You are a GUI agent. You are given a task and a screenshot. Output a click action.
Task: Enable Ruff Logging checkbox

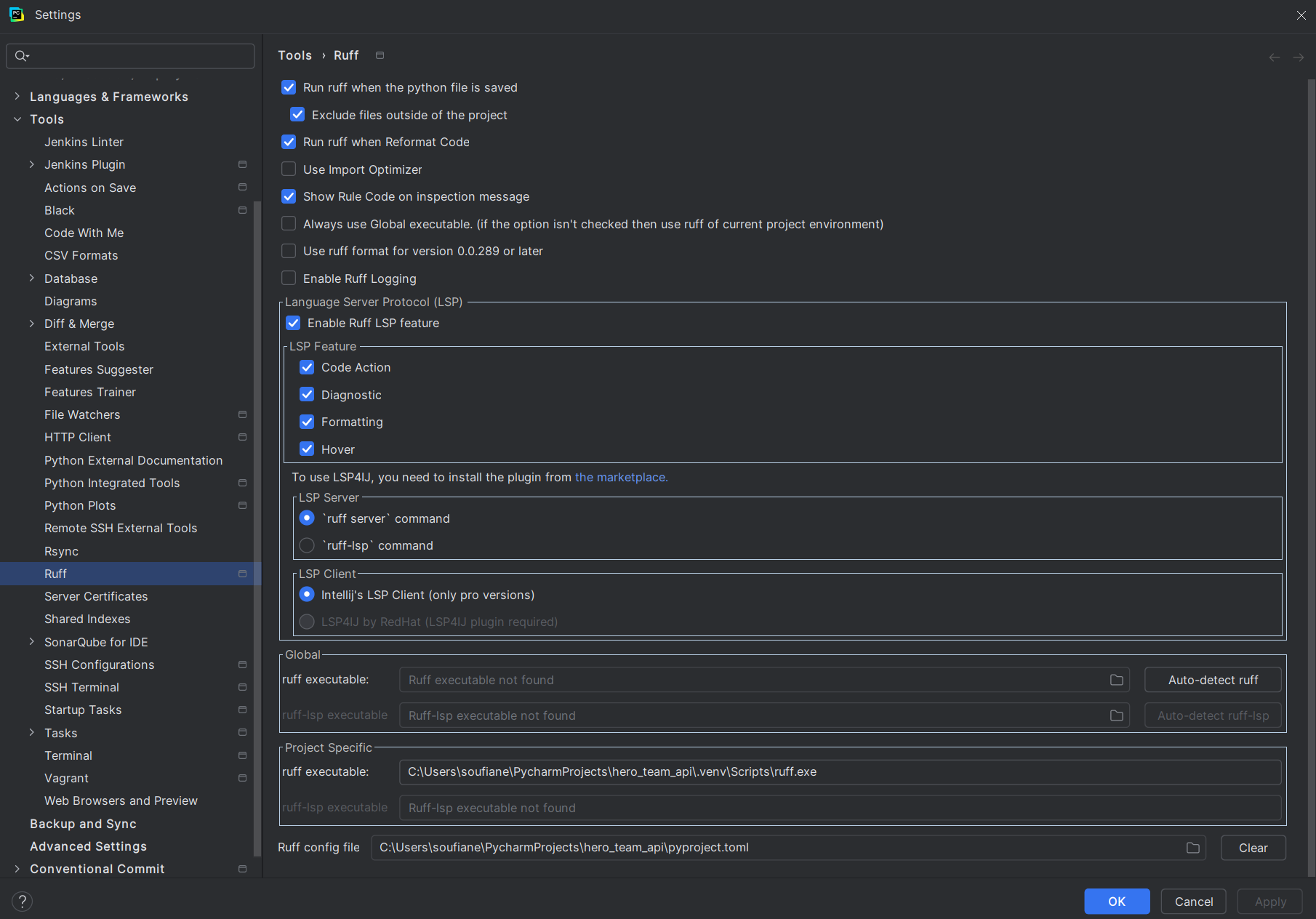click(x=289, y=278)
